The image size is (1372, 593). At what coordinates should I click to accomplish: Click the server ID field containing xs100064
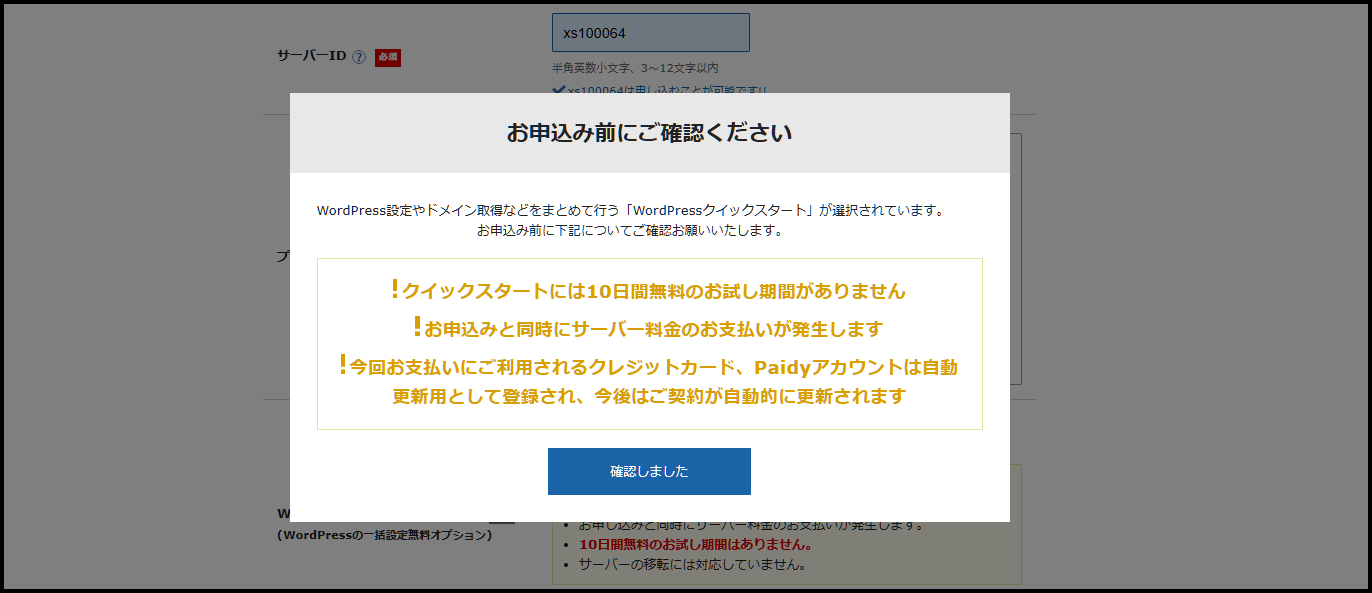[651, 33]
